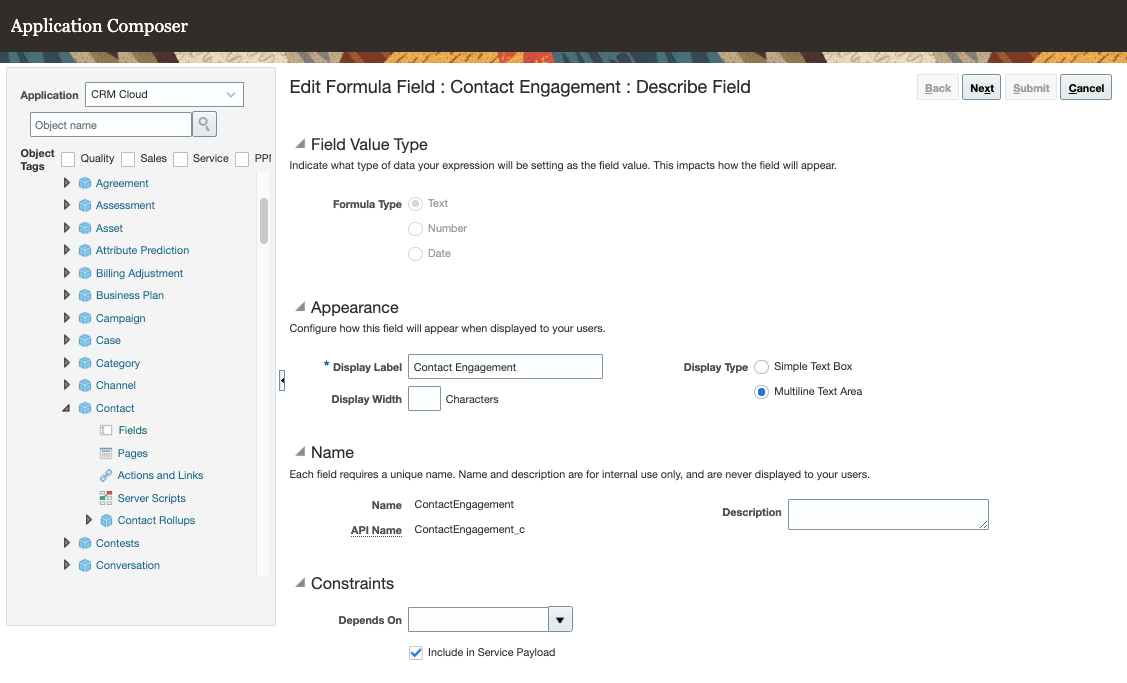Click inside the Description text field

888,514
